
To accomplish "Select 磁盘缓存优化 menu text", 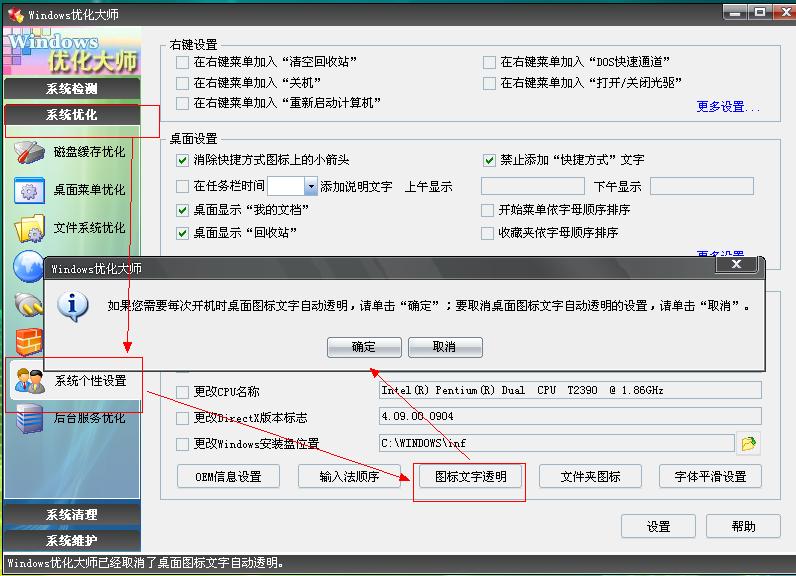I will (89, 152).
